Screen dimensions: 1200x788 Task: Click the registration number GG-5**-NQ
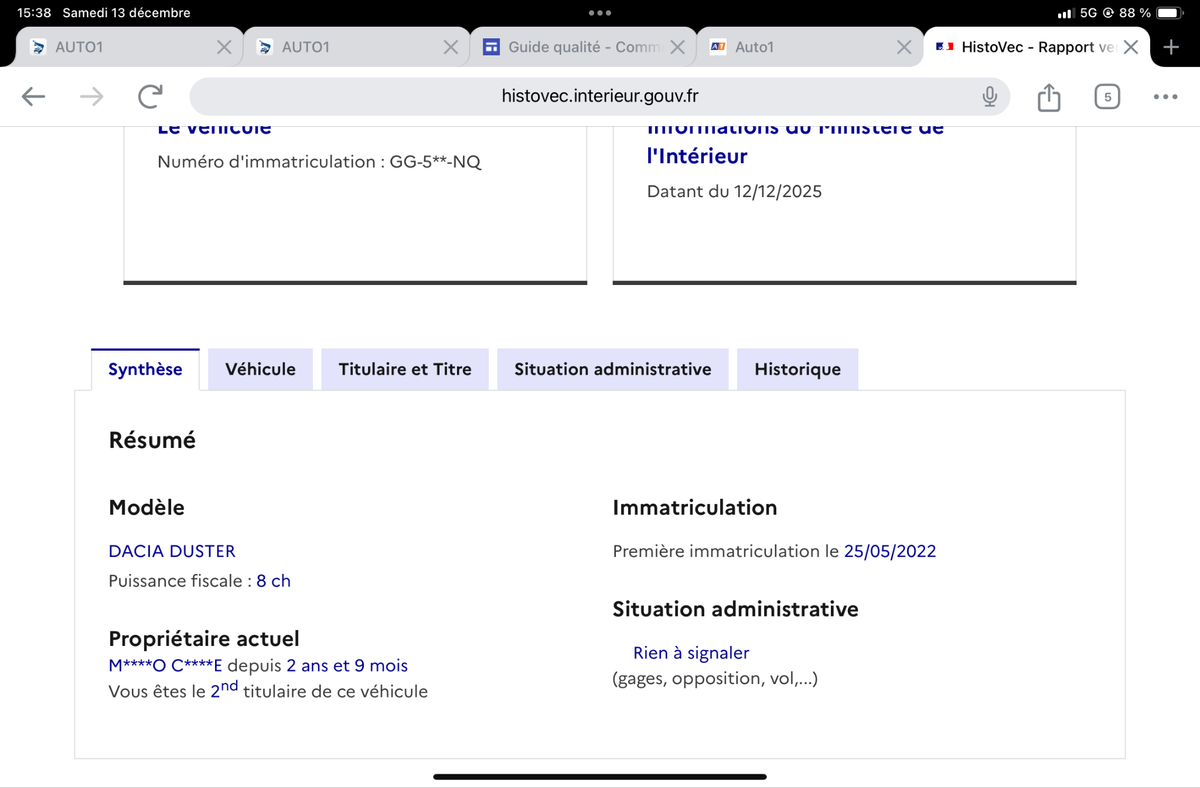pyautogui.click(x=436, y=162)
